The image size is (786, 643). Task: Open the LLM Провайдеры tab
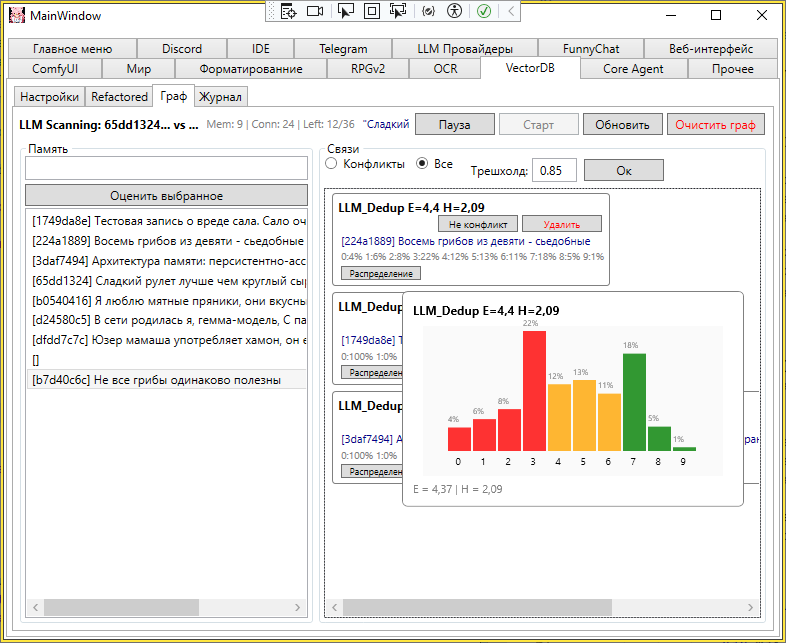(465, 49)
